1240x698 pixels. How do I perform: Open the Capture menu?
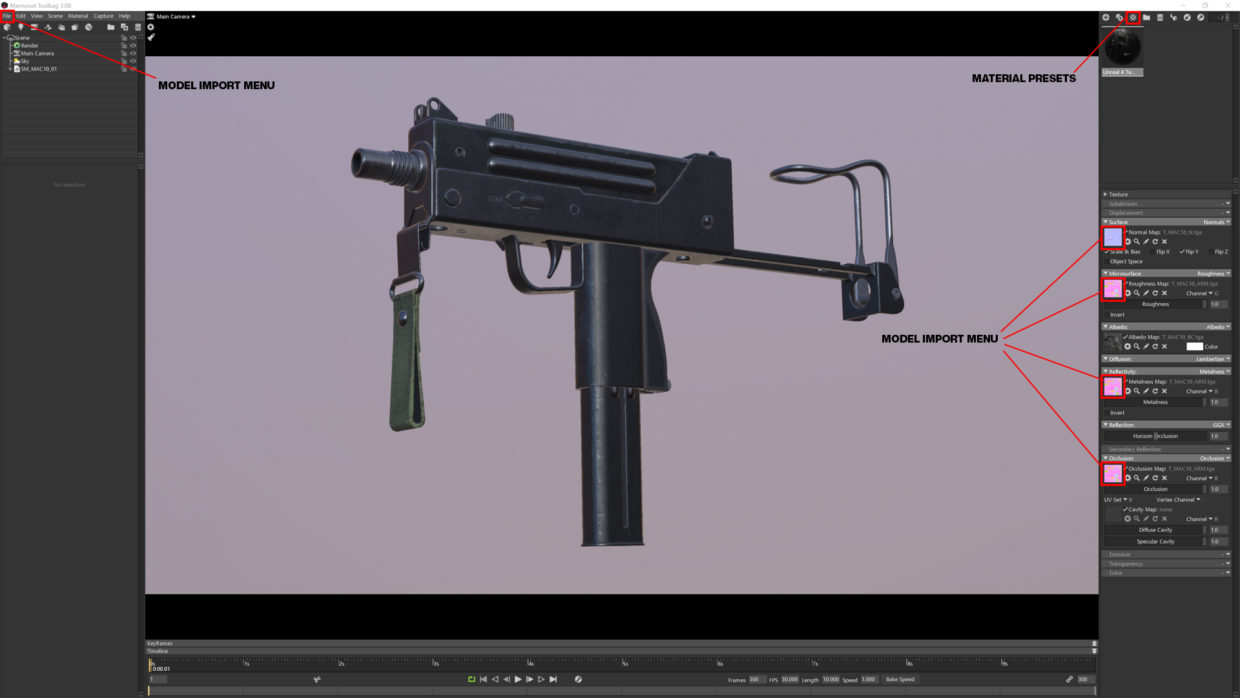tap(104, 15)
